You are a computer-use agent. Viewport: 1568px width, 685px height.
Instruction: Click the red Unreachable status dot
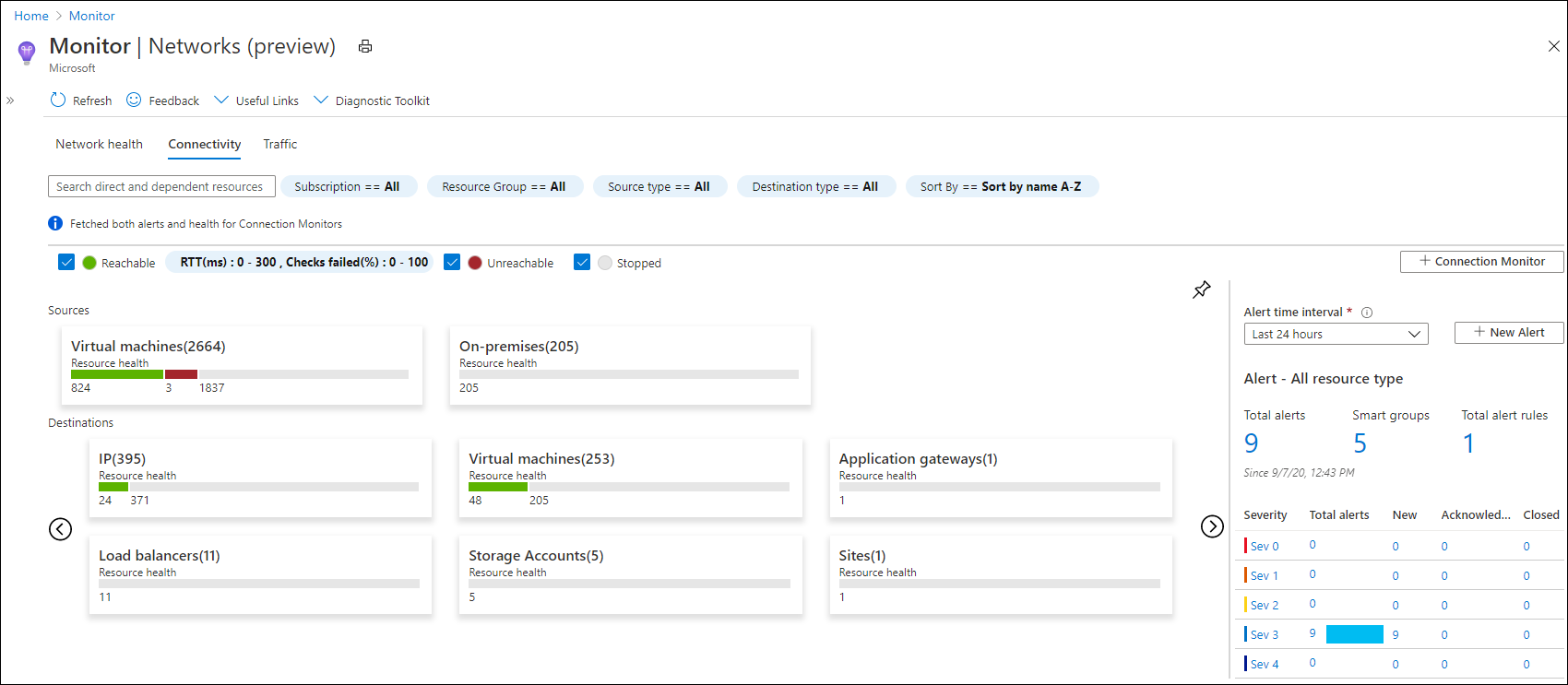pyautogui.click(x=475, y=263)
